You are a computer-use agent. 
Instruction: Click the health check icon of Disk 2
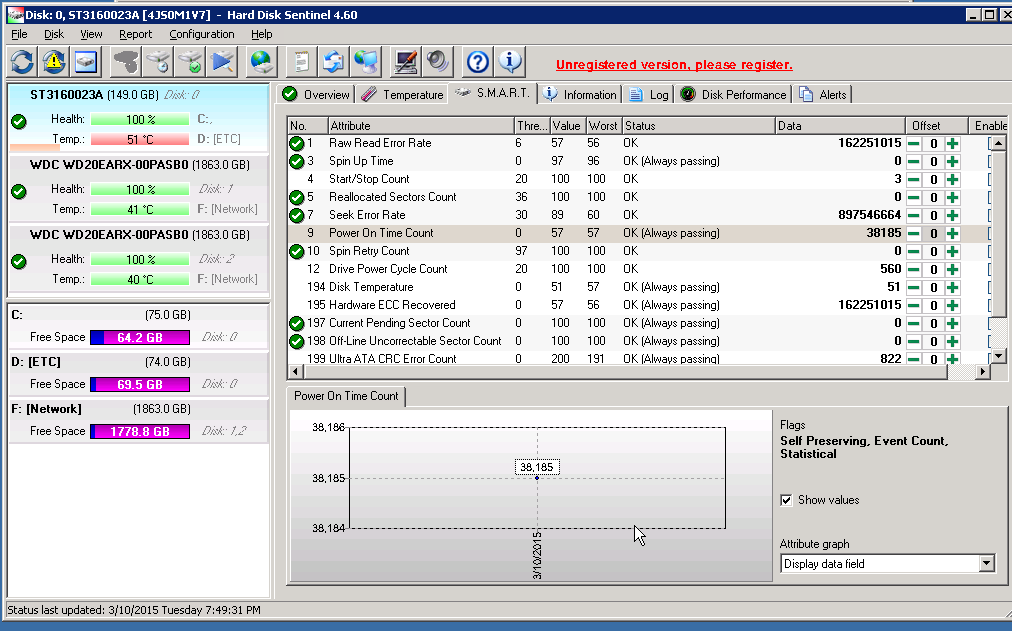19,261
